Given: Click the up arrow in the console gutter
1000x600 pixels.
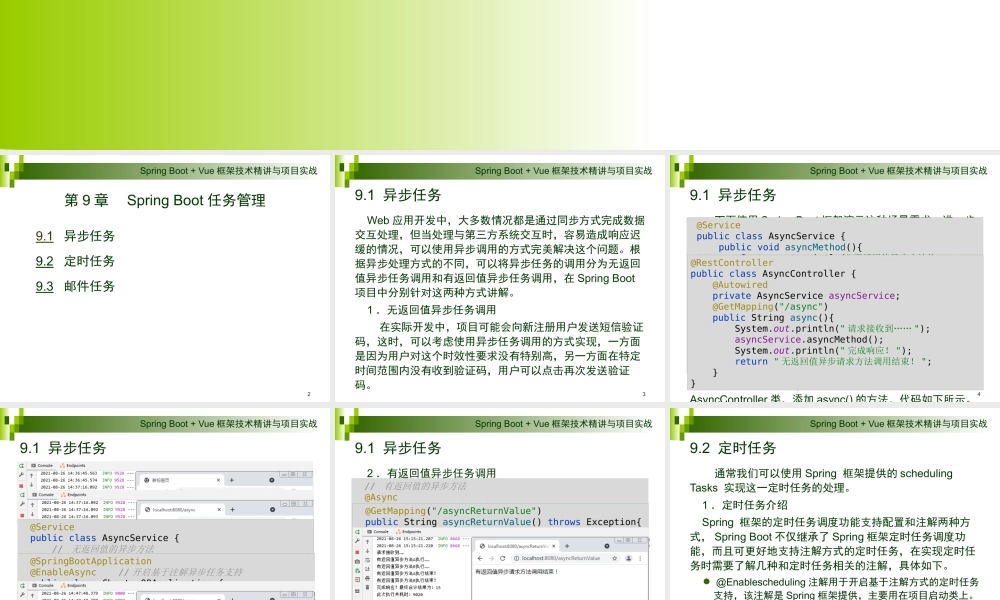Looking at the screenshot, I should [x=367, y=541].
